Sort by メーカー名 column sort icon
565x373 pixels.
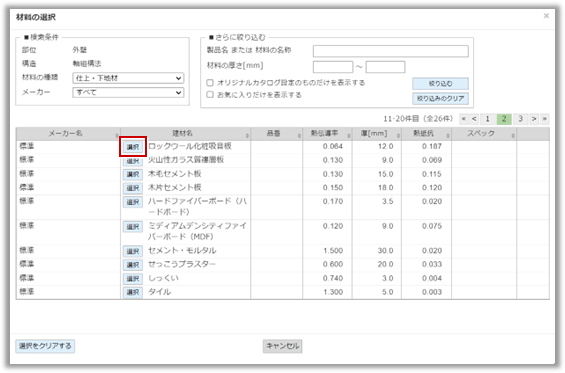click(117, 136)
